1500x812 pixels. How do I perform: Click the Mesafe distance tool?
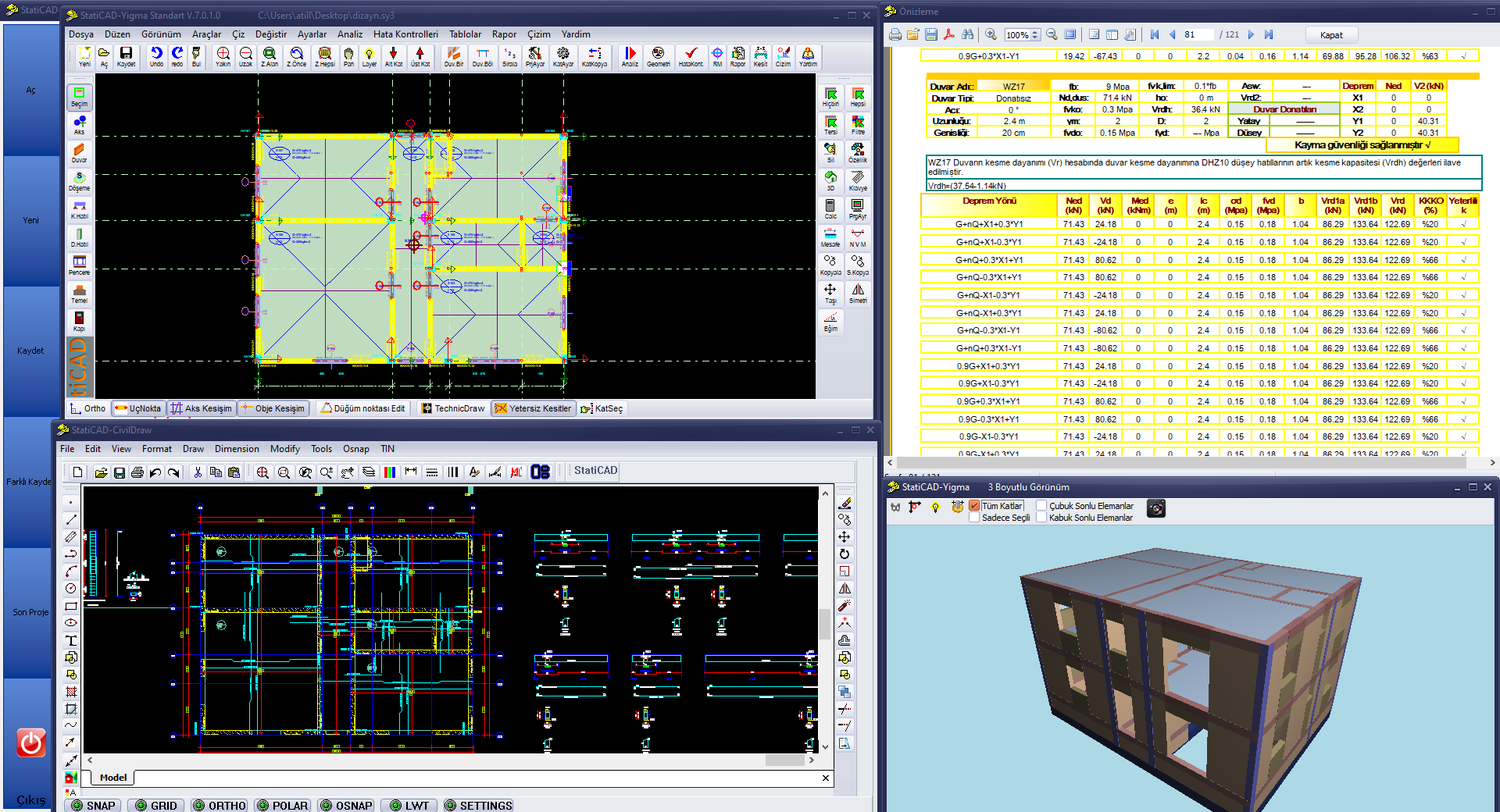830,237
